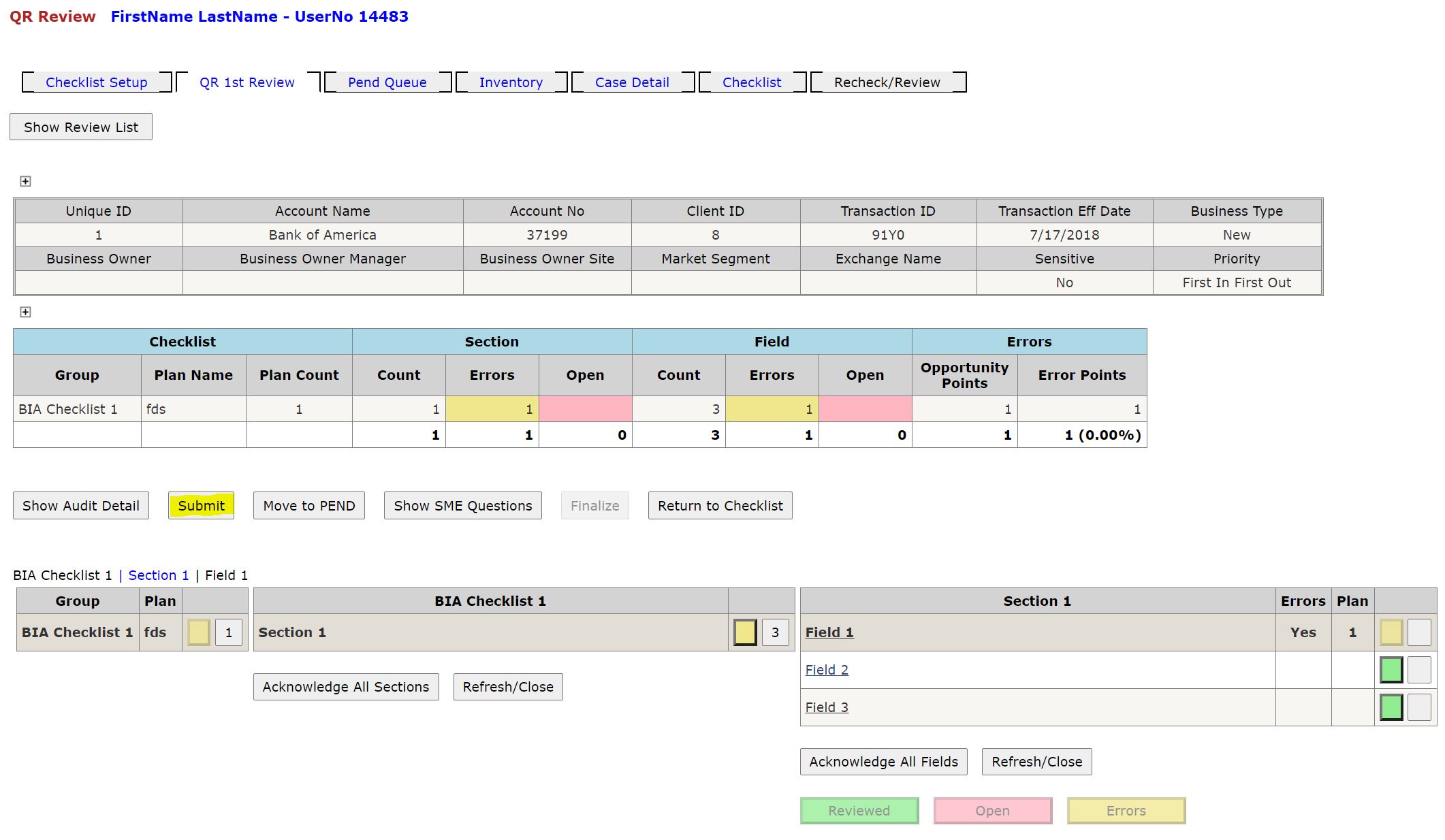
Task: Open the Field 3 link
Action: (827, 707)
